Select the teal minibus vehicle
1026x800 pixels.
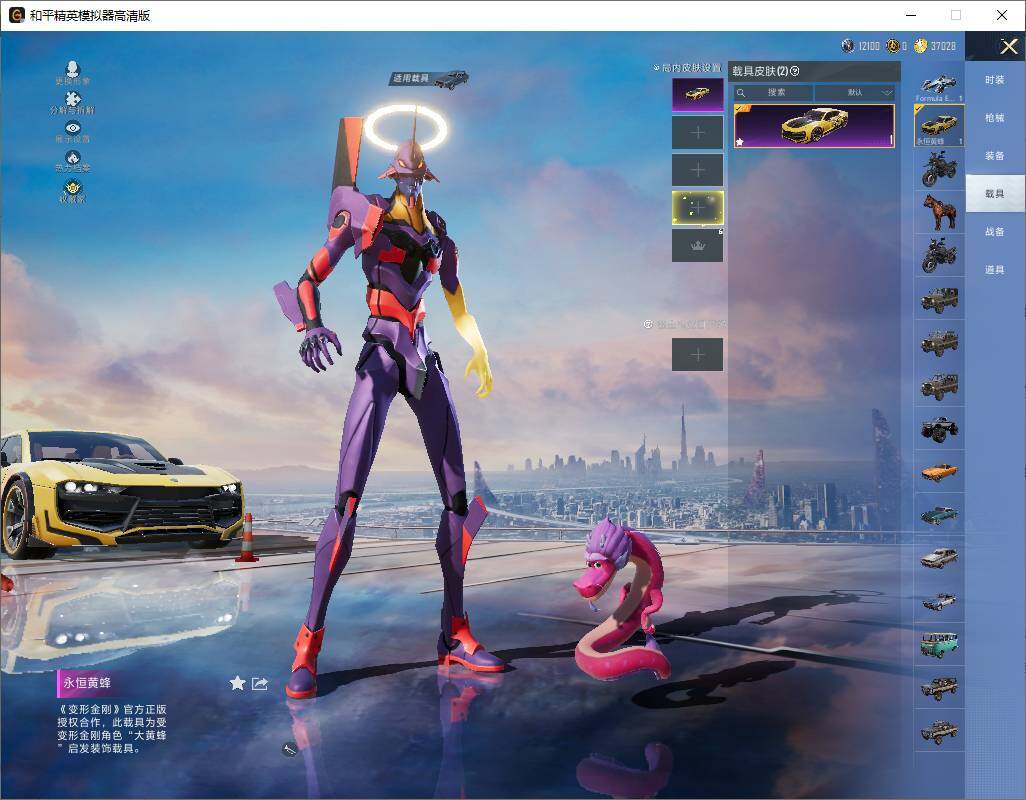click(x=939, y=644)
